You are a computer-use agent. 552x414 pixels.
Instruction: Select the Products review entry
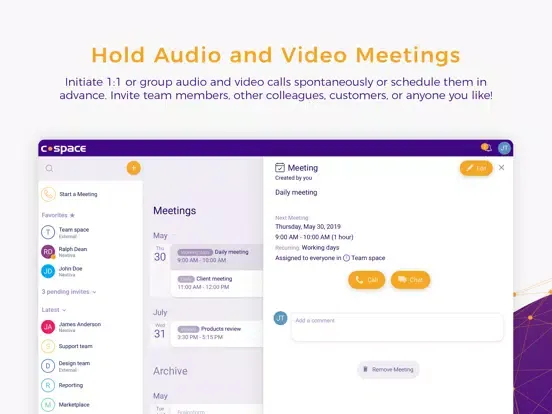click(x=217, y=333)
